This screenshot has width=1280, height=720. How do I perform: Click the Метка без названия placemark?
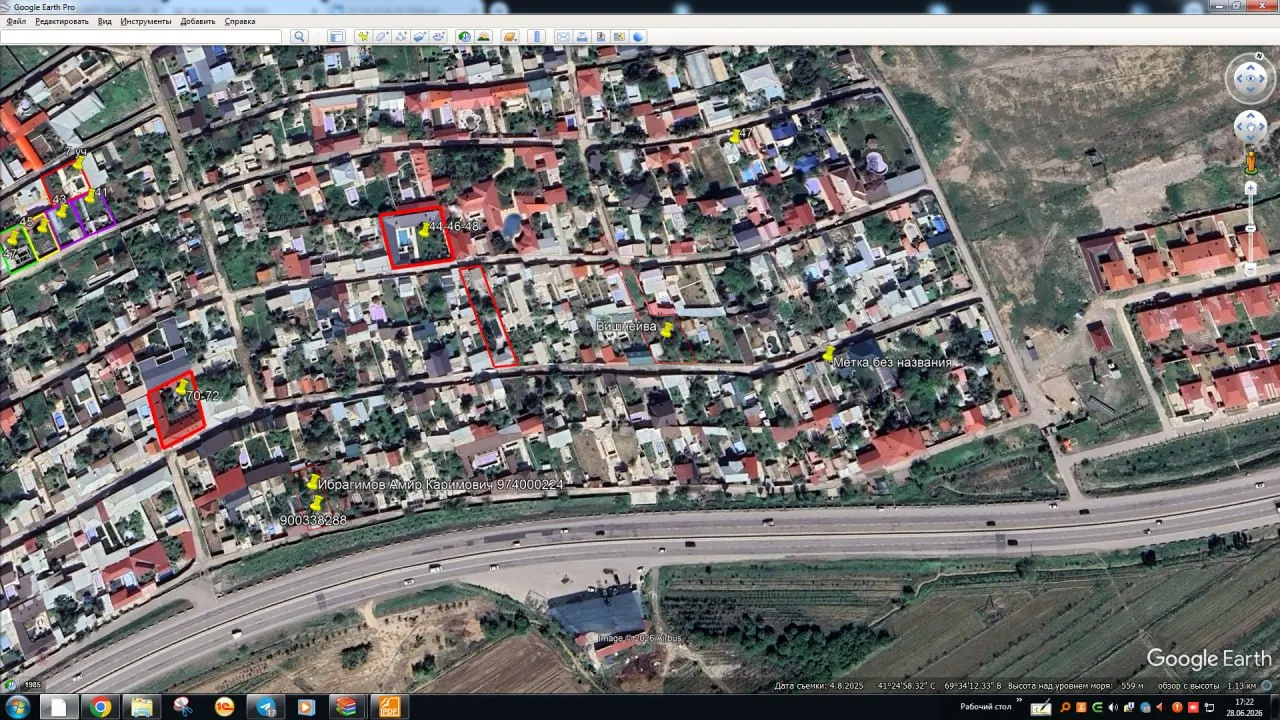click(x=829, y=353)
